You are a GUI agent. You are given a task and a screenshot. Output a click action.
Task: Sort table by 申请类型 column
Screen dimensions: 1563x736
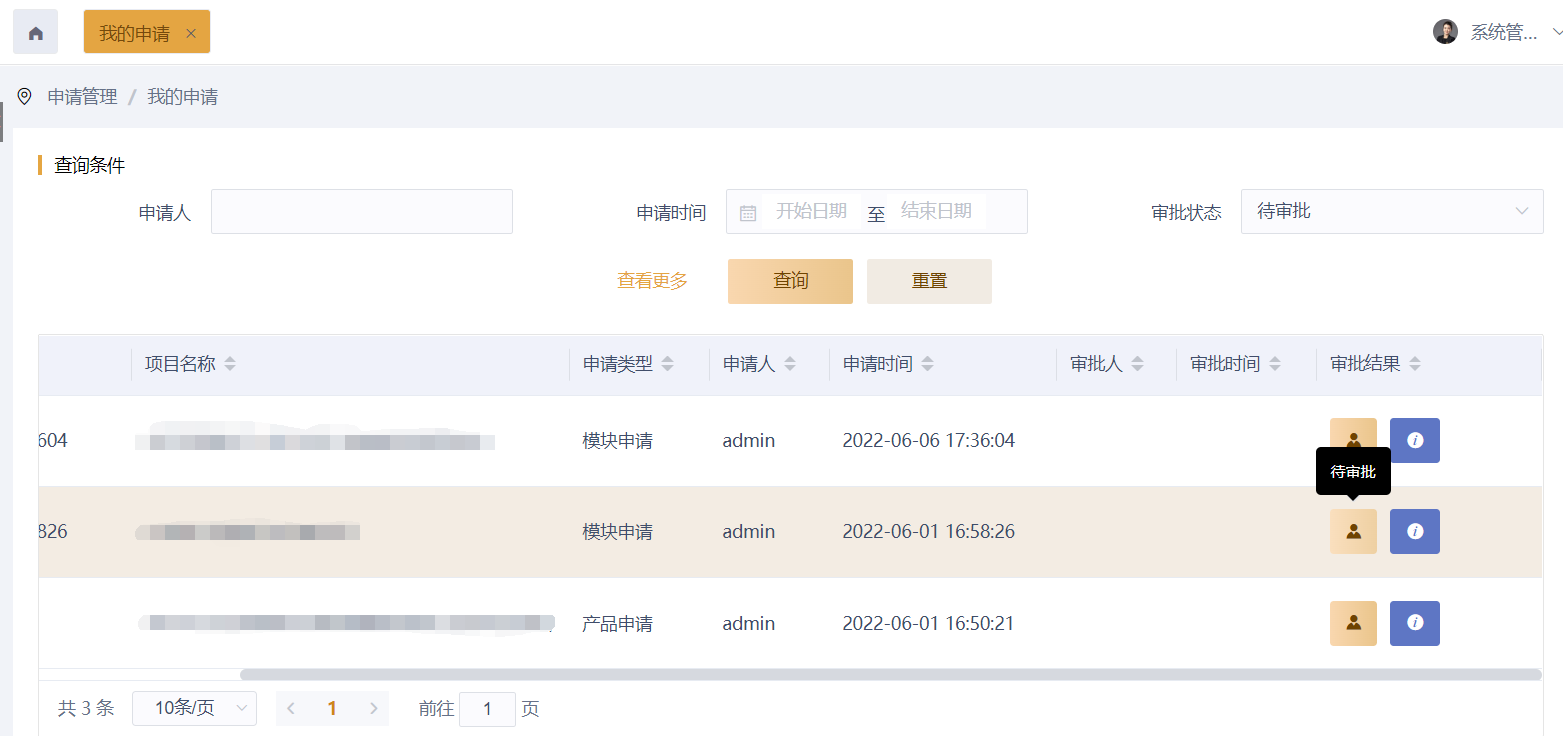(x=668, y=364)
